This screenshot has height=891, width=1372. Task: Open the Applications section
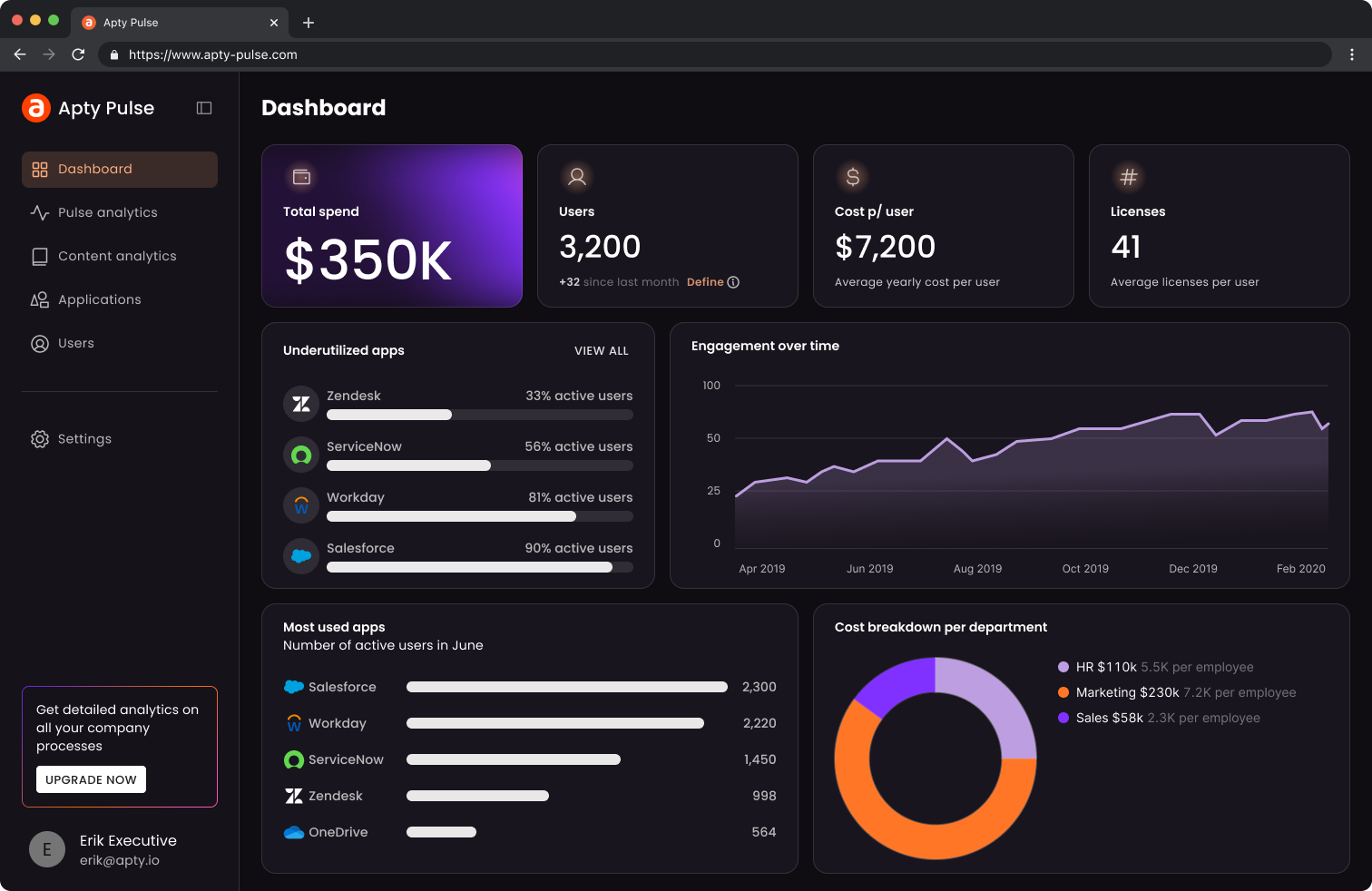click(99, 299)
